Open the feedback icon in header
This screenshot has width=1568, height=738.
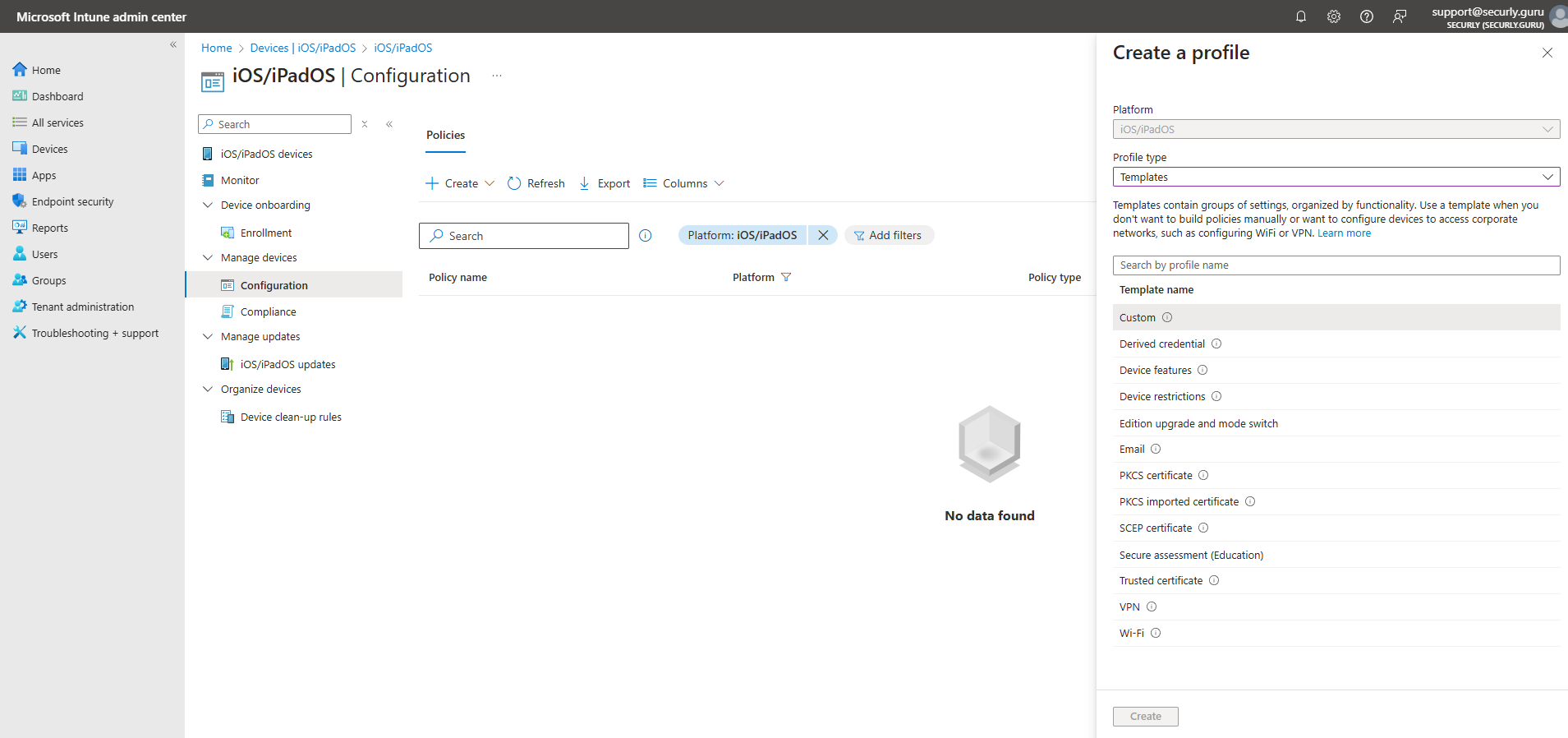[1400, 16]
